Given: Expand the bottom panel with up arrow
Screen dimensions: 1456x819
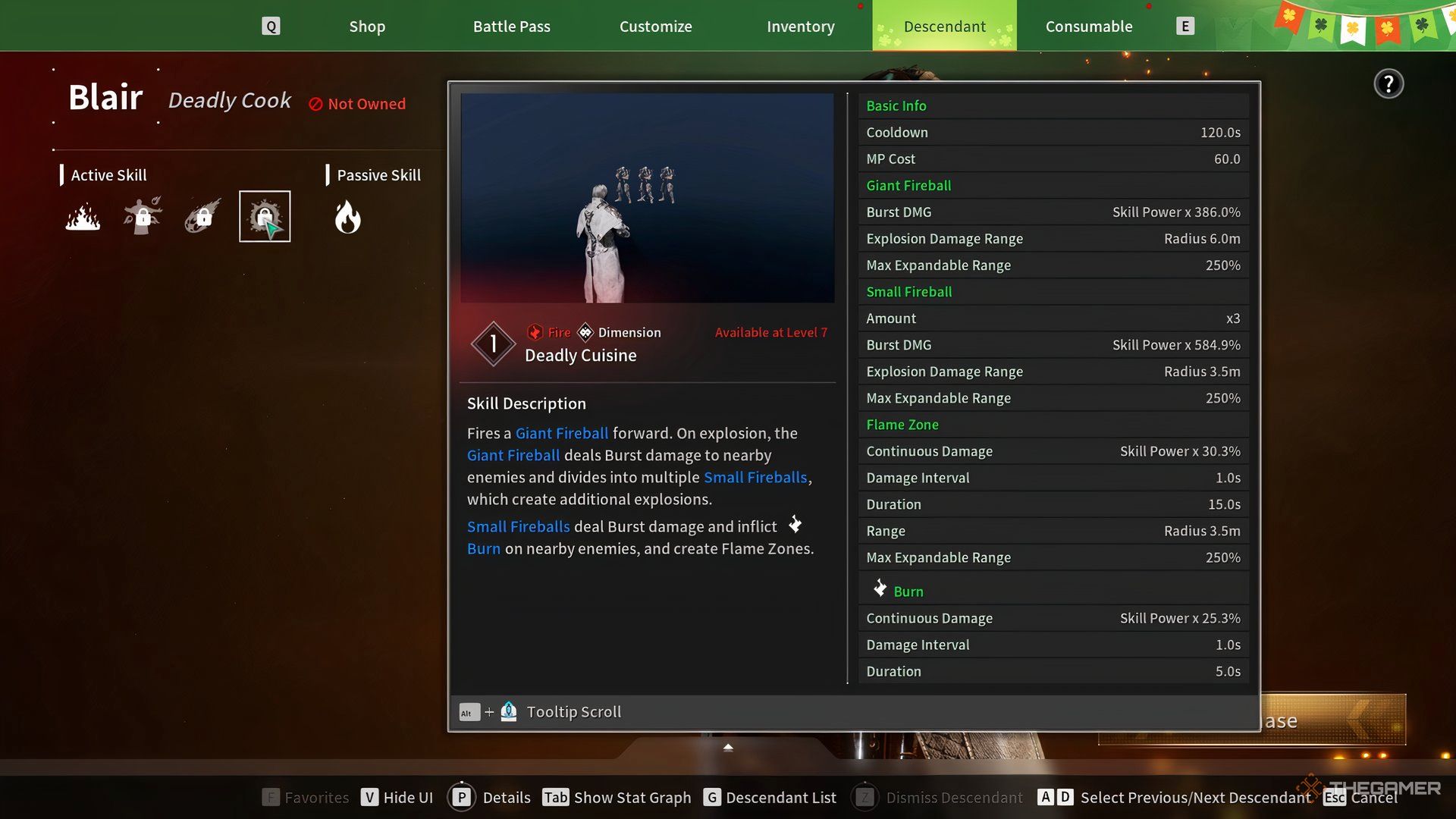Looking at the screenshot, I should pyautogui.click(x=728, y=748).
